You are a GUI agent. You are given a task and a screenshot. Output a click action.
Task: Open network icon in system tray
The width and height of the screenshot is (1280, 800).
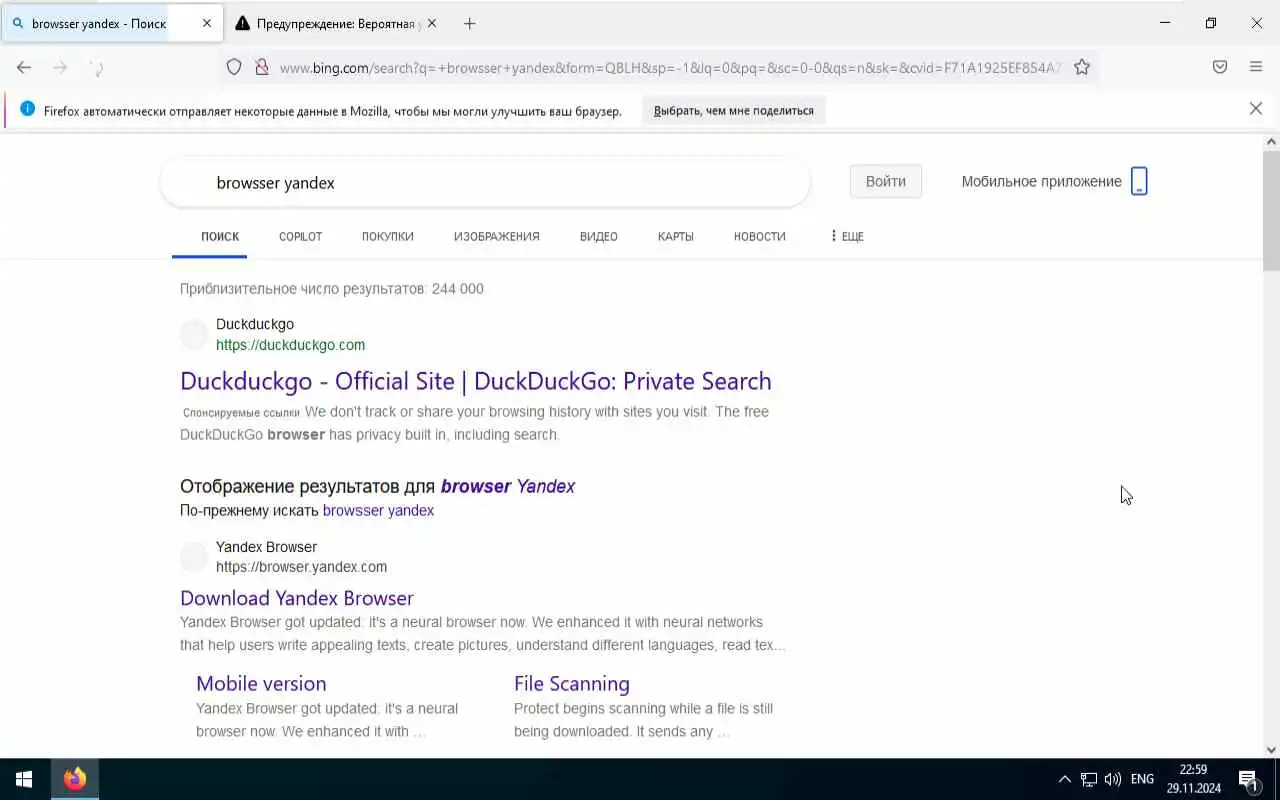[1089, 779]
